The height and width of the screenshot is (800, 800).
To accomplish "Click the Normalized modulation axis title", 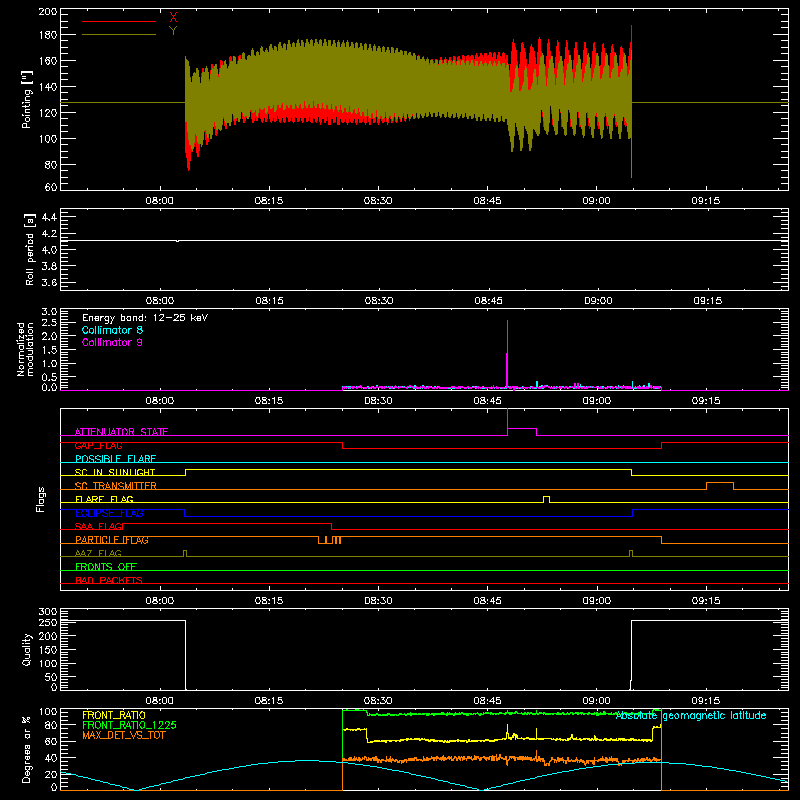I will (25, 349).
